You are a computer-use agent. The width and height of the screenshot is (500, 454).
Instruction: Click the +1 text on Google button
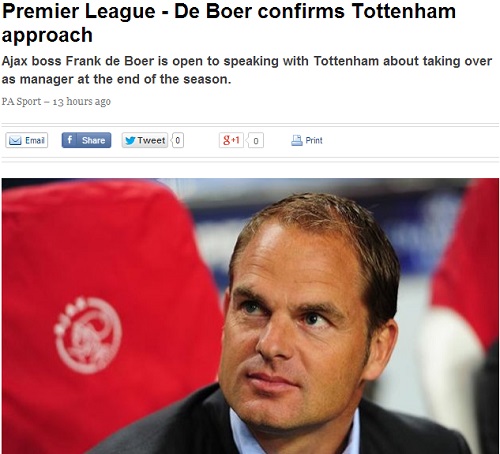(235, 140)
